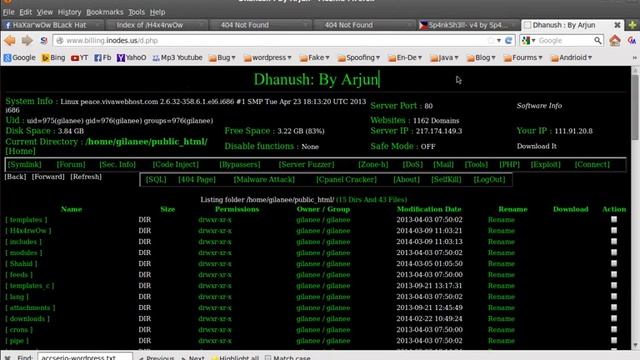The height and width of the screenshot is (360, 640).
Task: Tick the checkbox for templates_c folder
Action: point(614,285)
